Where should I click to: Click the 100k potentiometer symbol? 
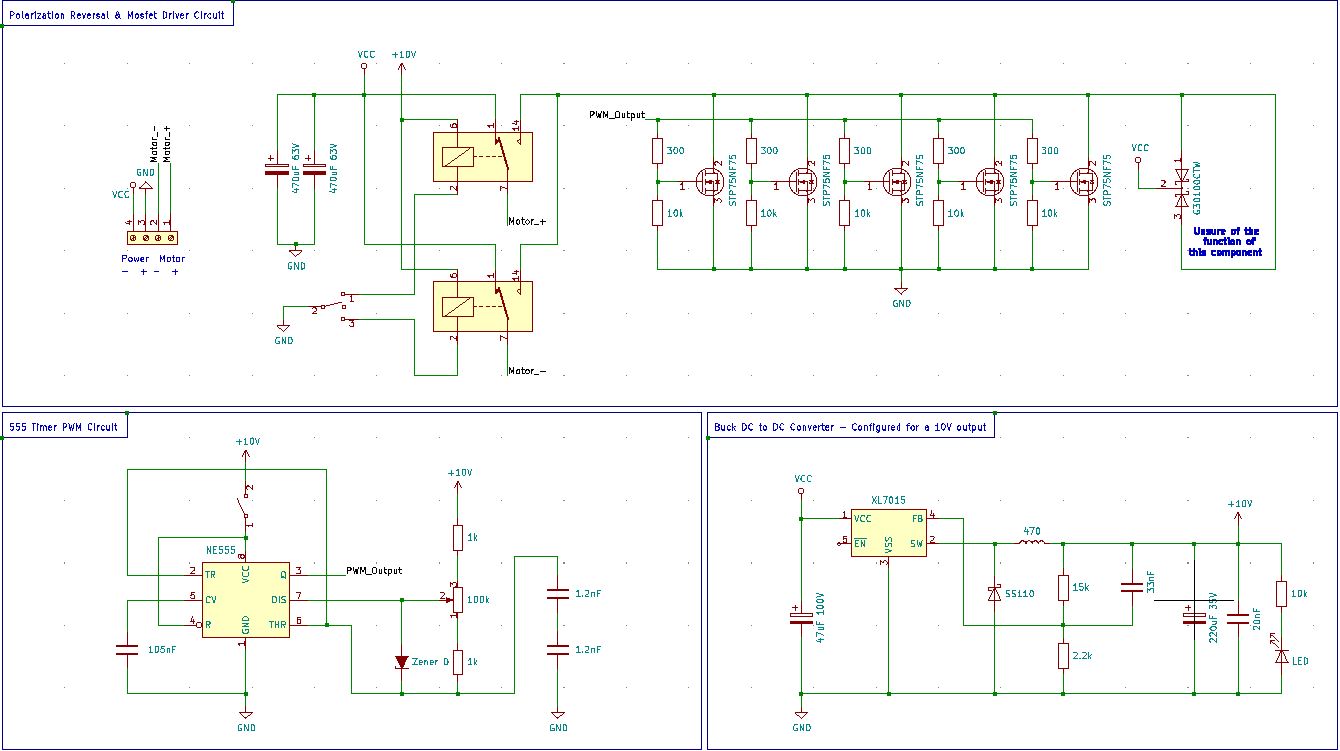[x=457, y=600]
